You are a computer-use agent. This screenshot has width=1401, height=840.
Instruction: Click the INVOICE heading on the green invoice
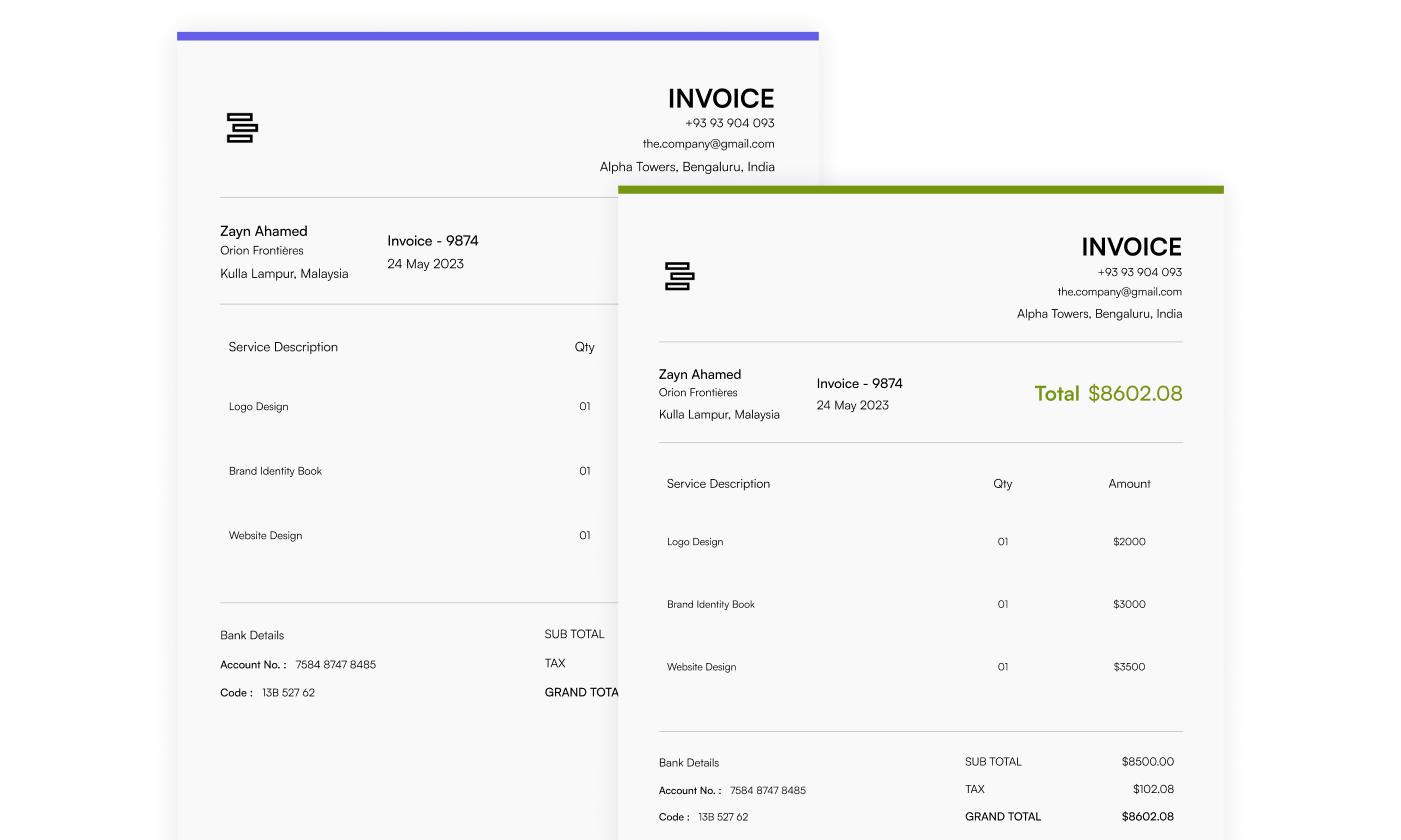pos(1131,247)
